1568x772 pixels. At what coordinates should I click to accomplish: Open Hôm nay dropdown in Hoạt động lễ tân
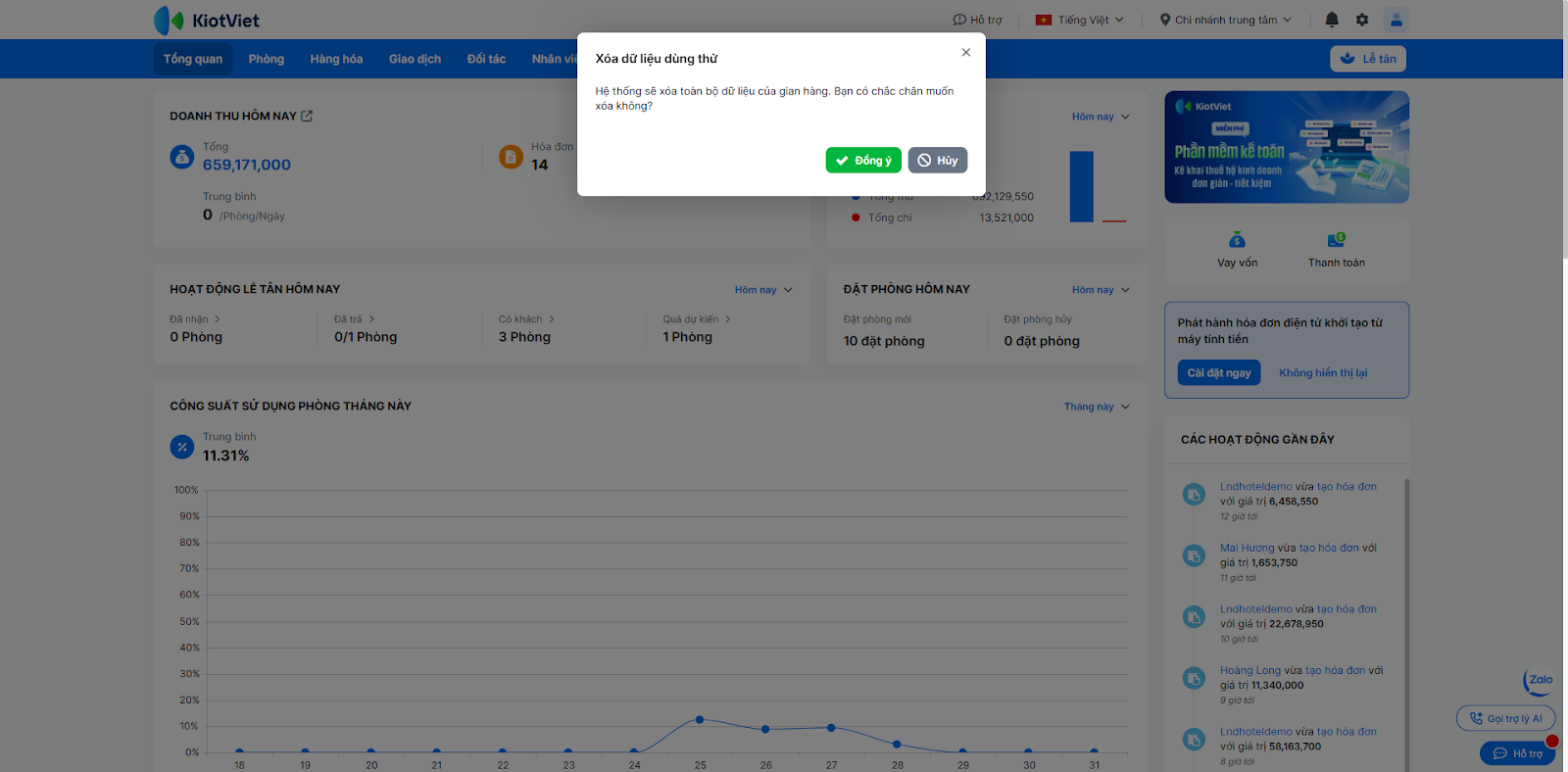point(763,290)
